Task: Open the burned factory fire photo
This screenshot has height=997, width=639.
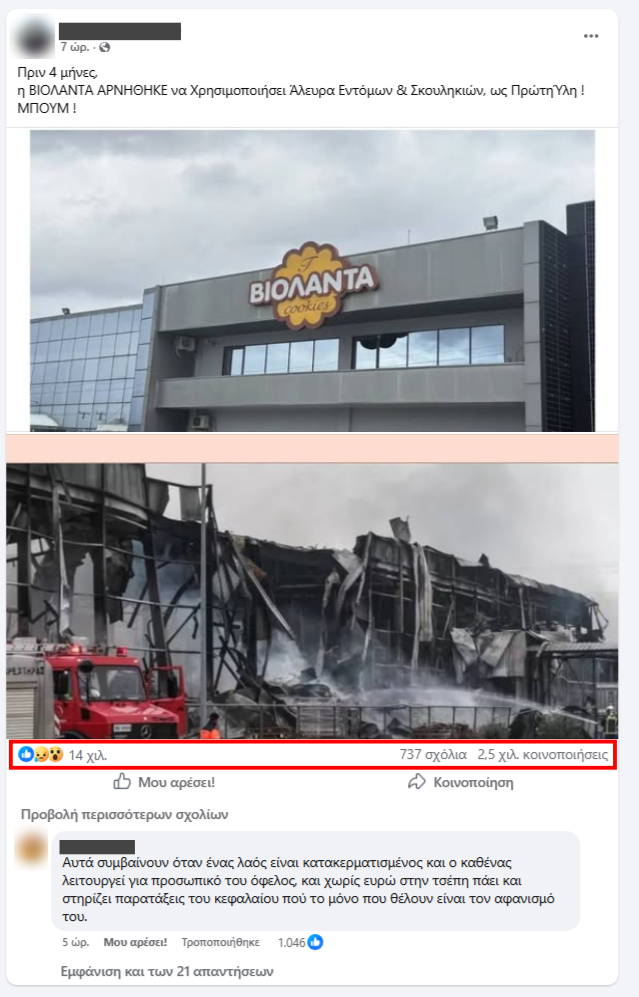Action: coord(312,601)
